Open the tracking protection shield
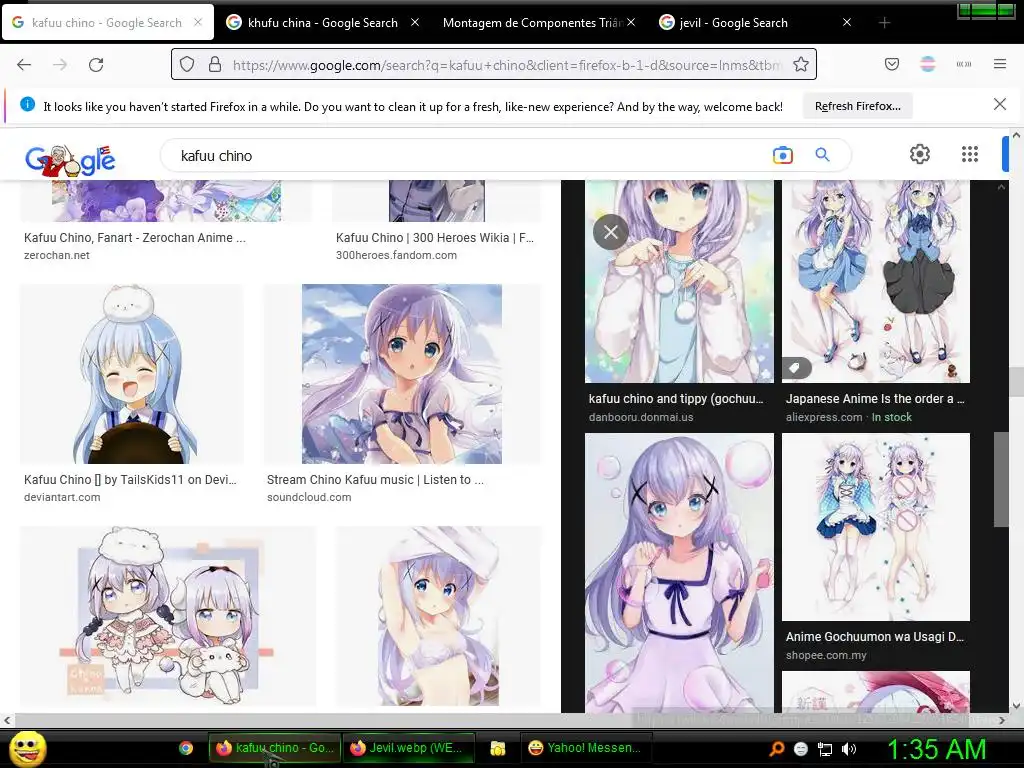The height and width of the screenshot is (768, 1024). pos(187,64)
